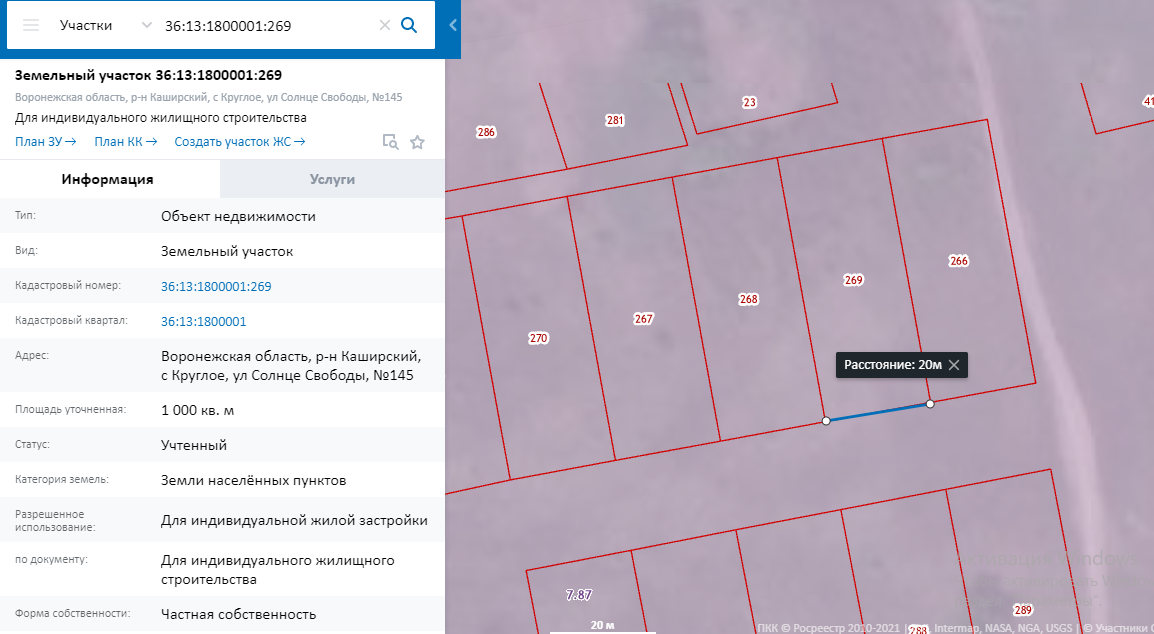
Task: Click the Объект недвижимости type value
Action: (238, 216)
